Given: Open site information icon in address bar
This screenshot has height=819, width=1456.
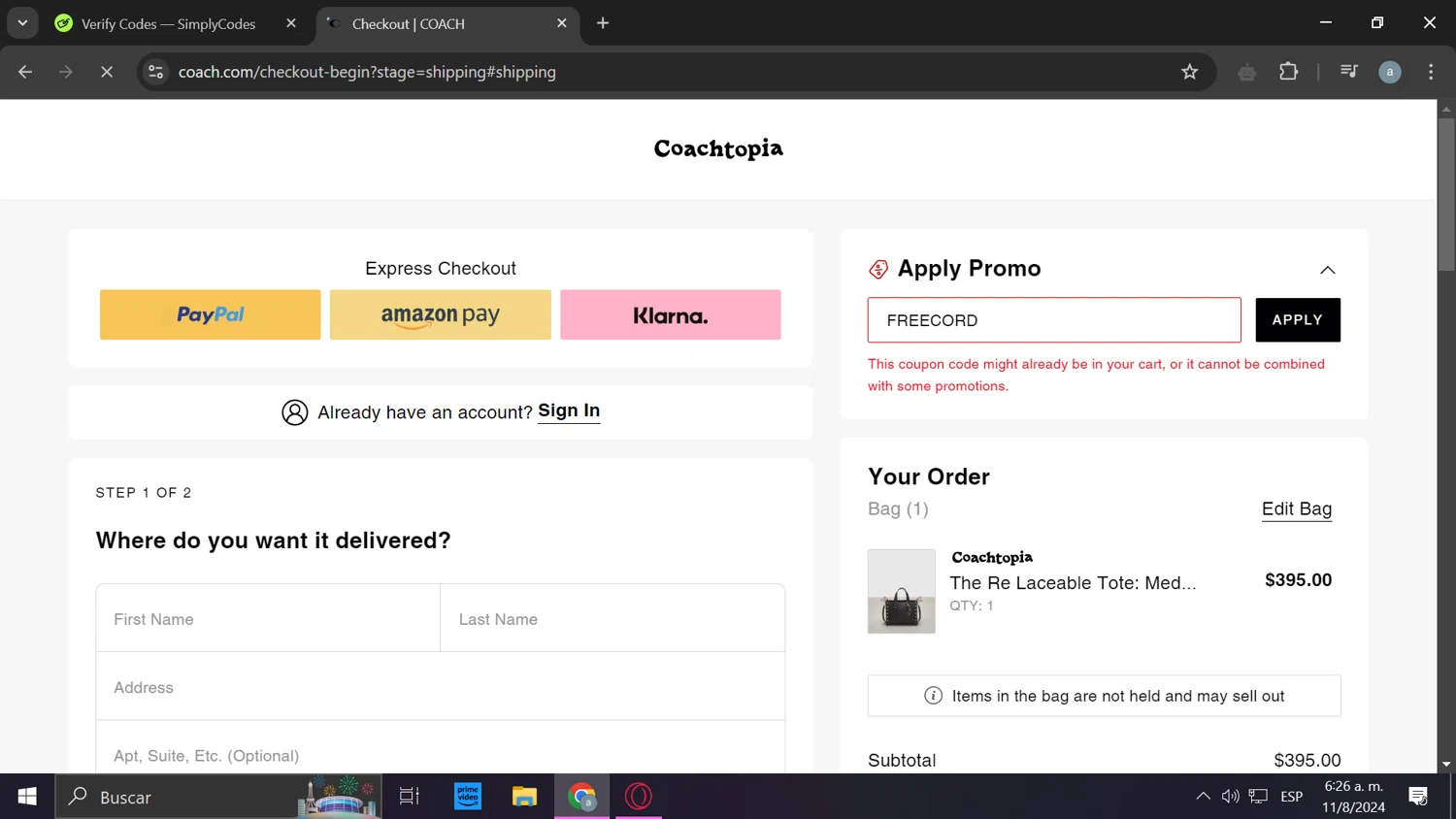Looking at the screenshot, I should (155, 72).
